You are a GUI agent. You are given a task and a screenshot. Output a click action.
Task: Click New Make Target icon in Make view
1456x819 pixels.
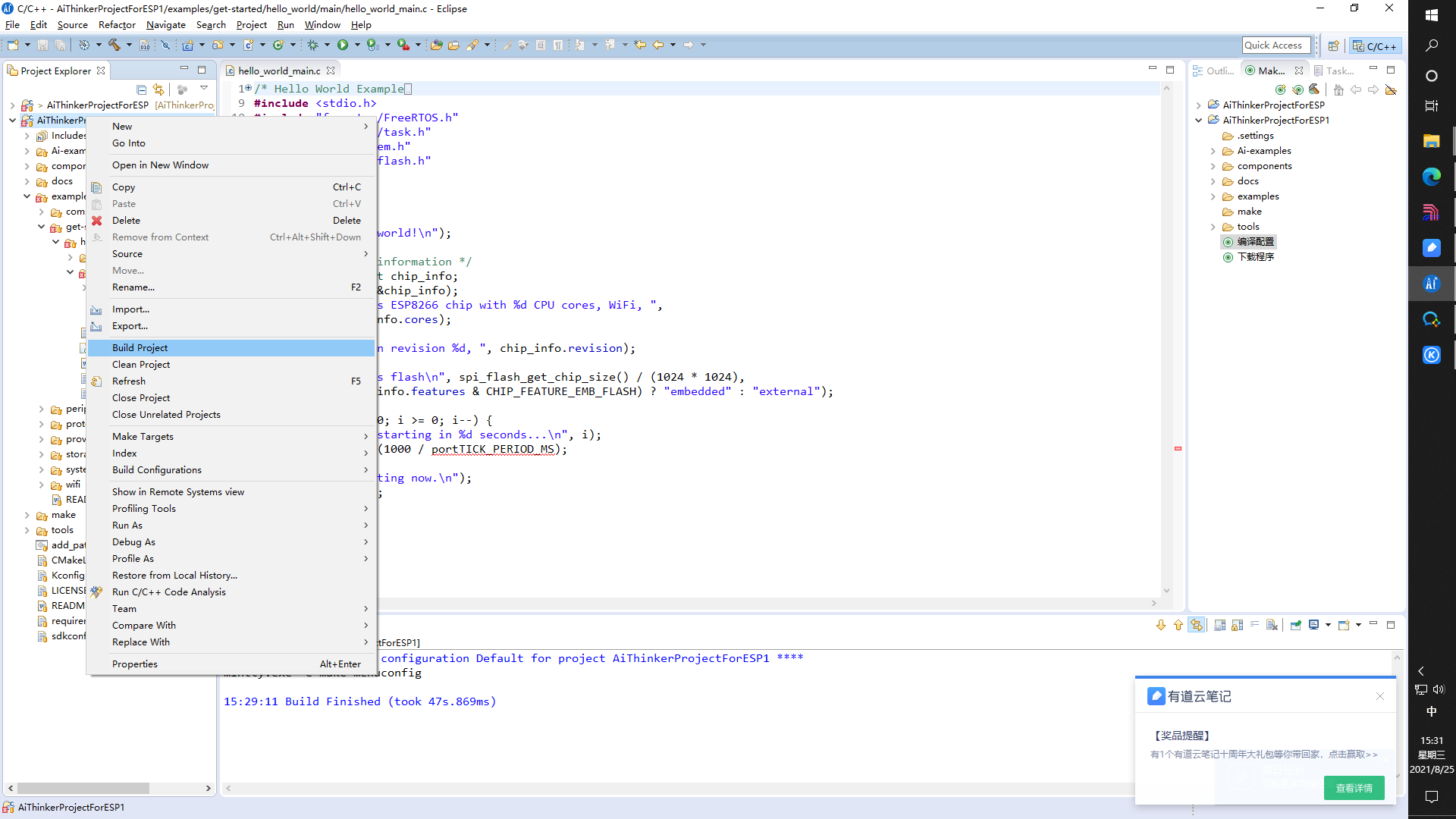pos(1281,89)
